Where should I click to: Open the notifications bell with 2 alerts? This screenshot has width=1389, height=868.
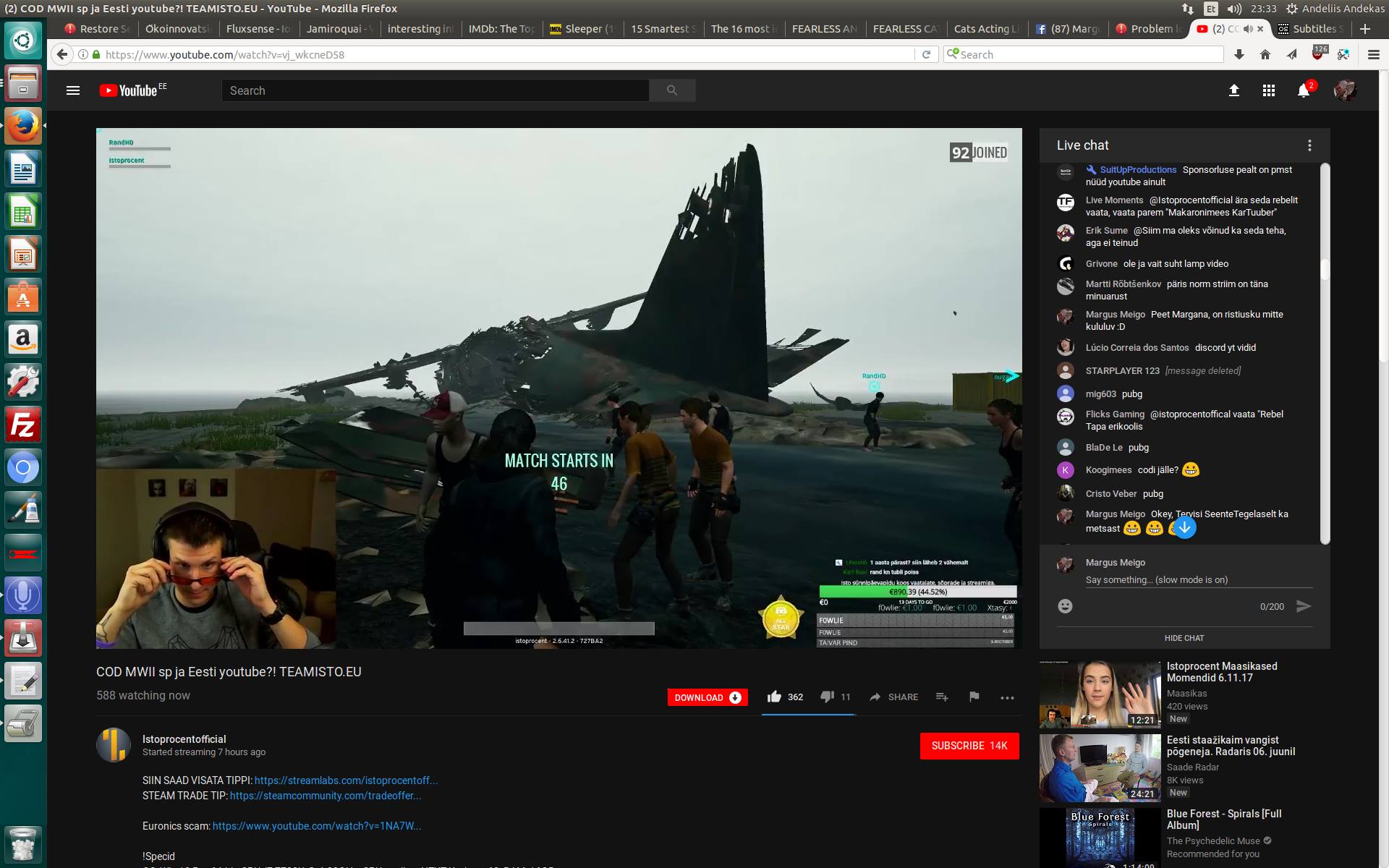click(1304, 90)
